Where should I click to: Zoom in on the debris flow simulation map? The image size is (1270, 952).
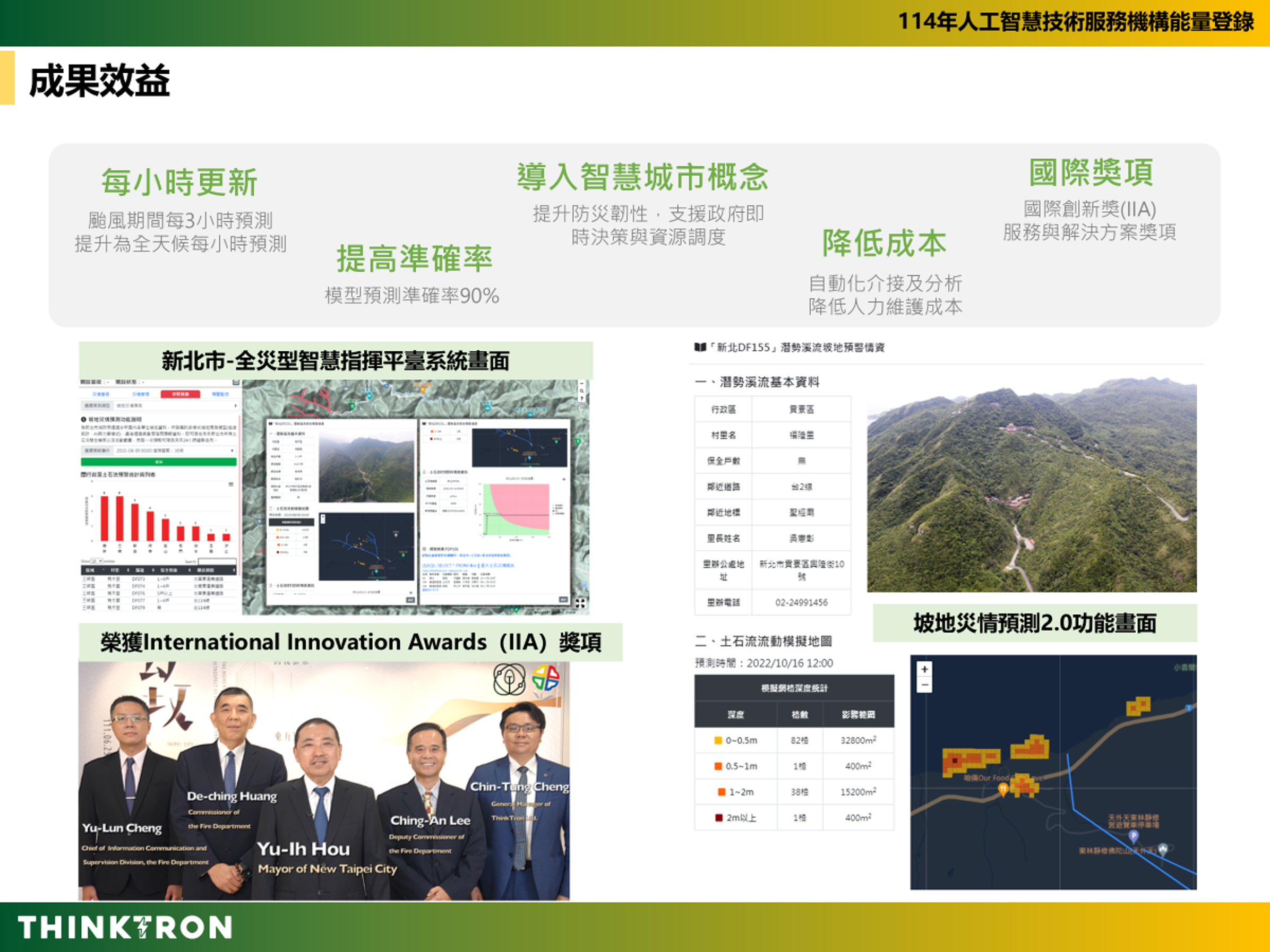tap(924, 669)
